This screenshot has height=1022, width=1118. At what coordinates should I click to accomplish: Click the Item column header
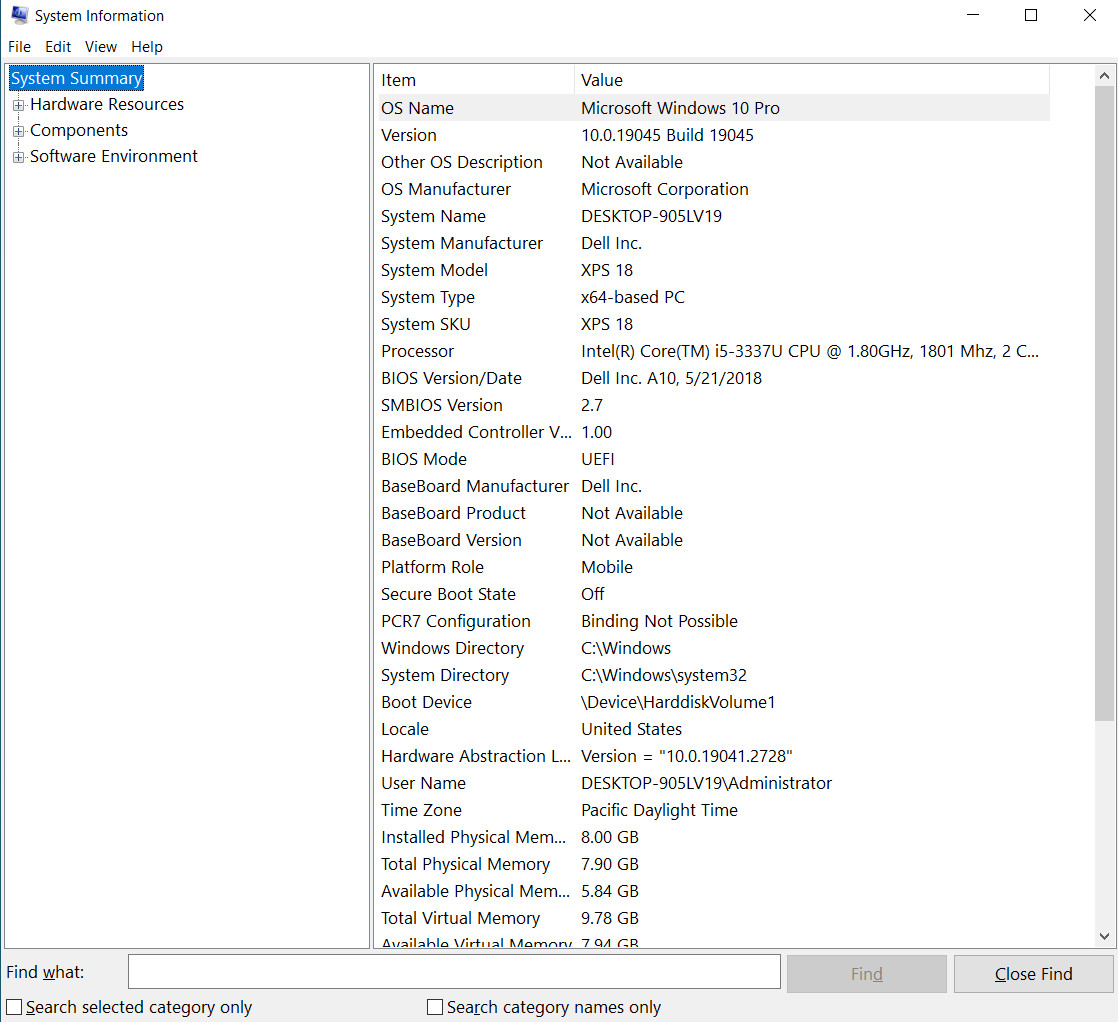click(476, 80)
